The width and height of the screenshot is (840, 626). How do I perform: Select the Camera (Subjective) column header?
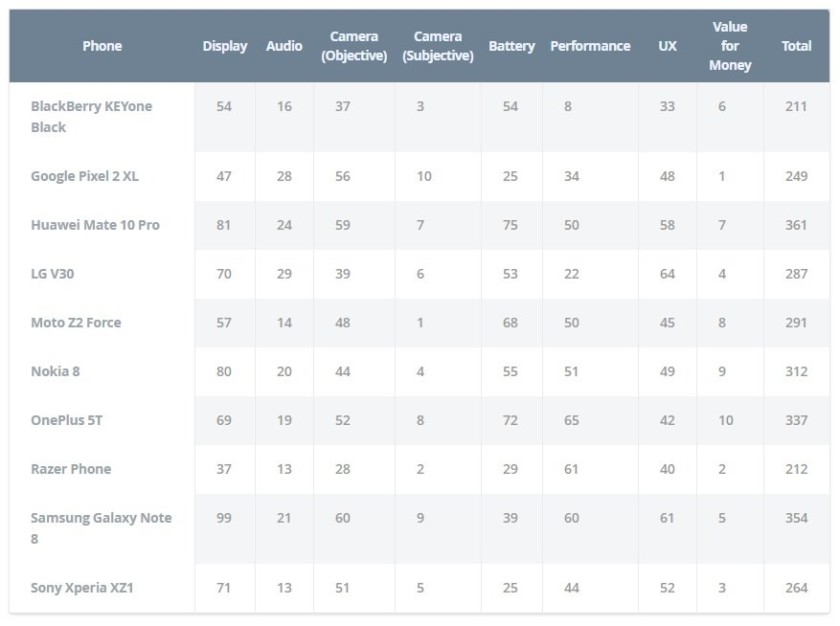click(438, 46)
